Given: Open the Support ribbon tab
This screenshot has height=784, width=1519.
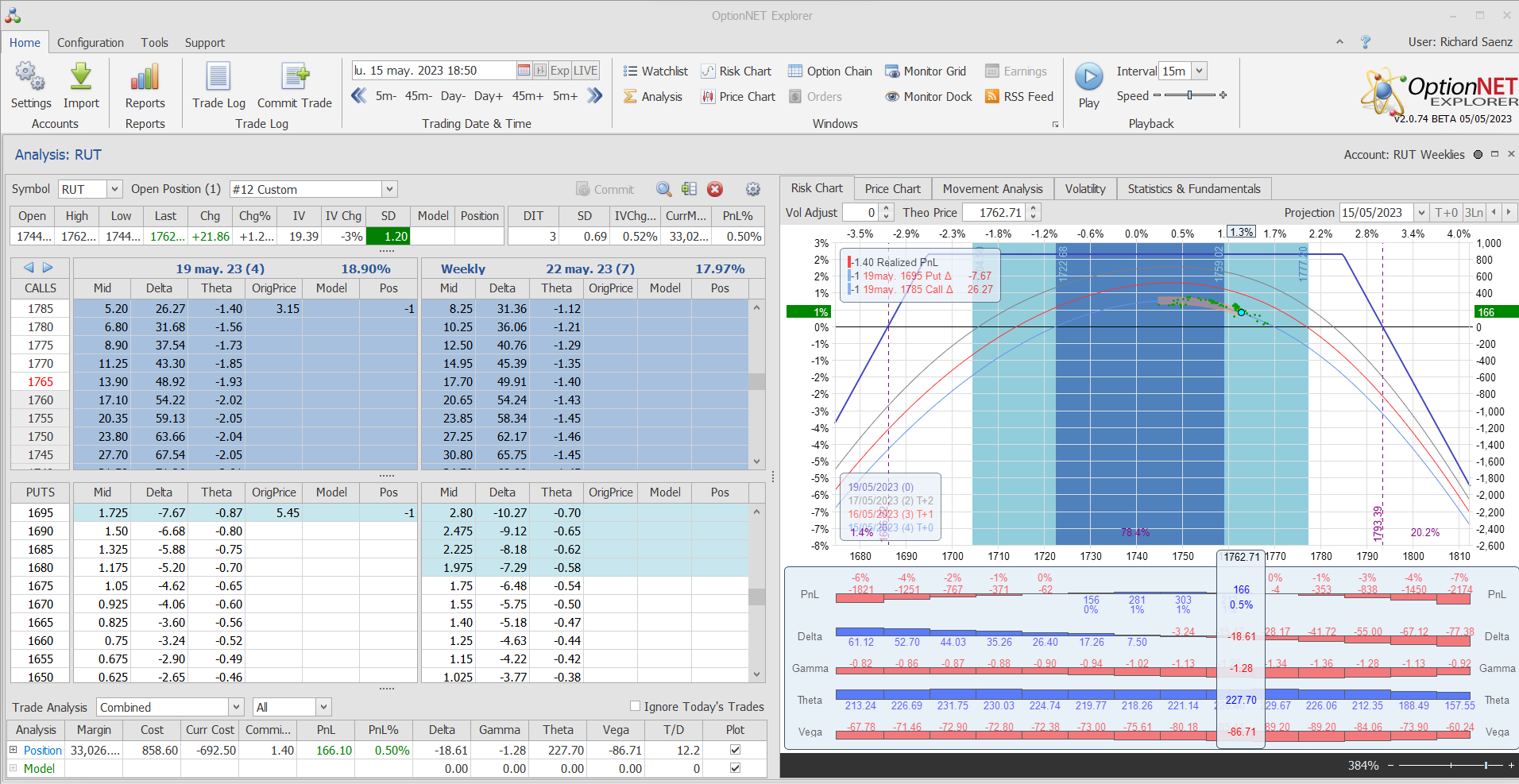Looking at the screenshot, I should [205, 43].
